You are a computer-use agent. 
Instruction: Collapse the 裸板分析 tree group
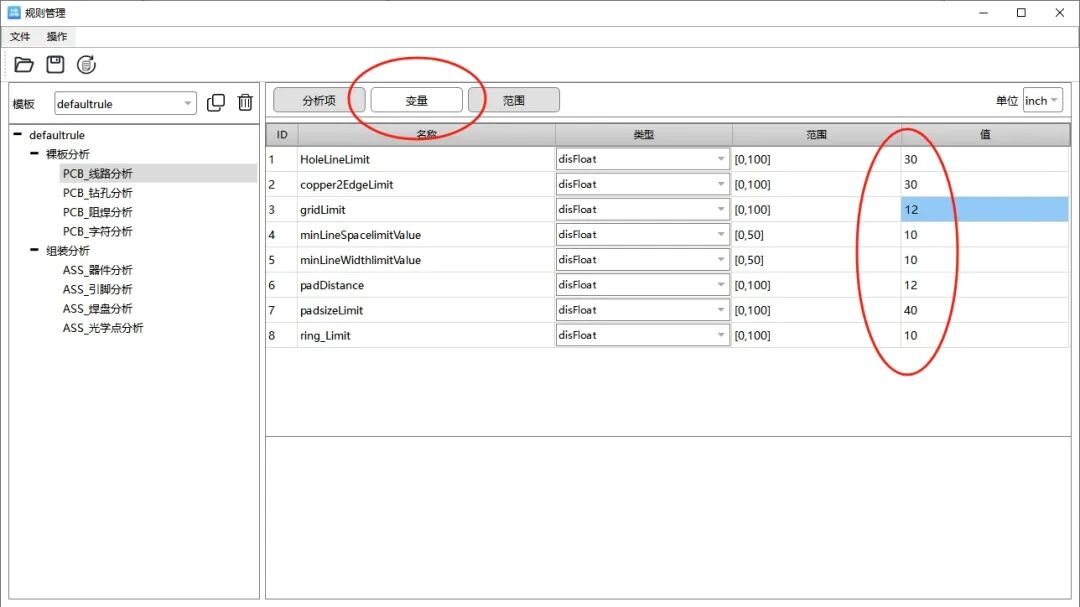[34, 154]
